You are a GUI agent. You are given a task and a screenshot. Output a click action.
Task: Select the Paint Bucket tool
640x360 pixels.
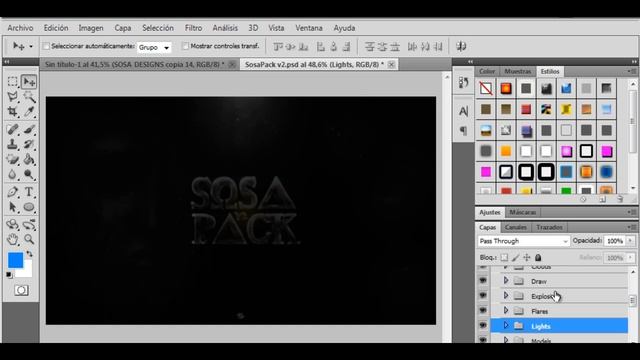pyautogui.click(x=29, y=160)
